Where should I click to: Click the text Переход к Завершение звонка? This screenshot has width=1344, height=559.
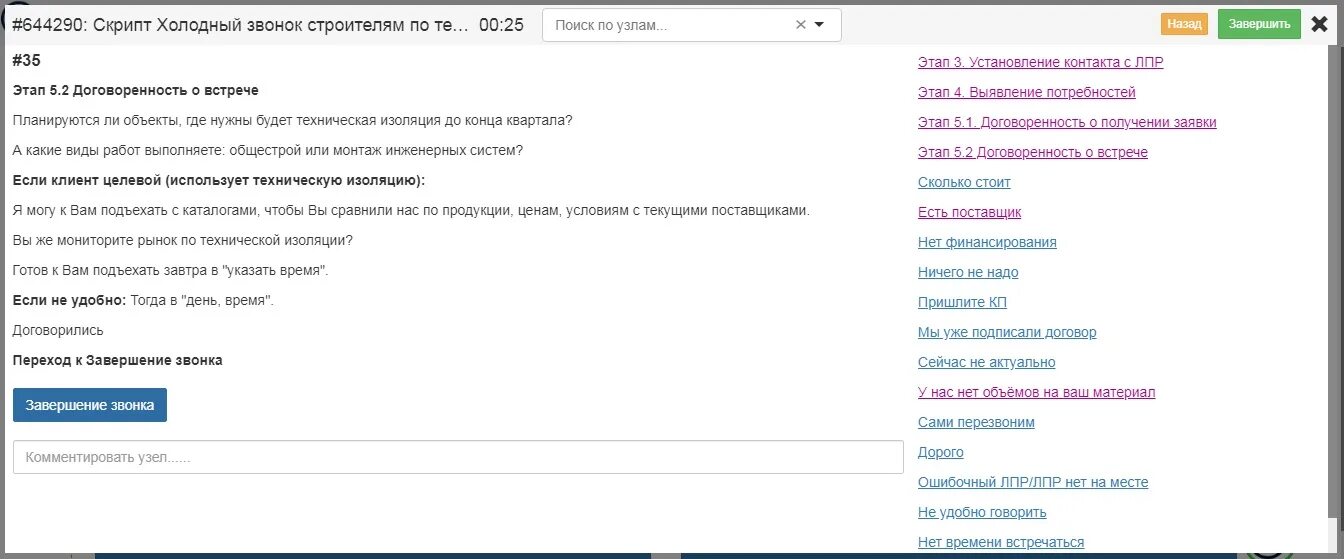(118, 360)
